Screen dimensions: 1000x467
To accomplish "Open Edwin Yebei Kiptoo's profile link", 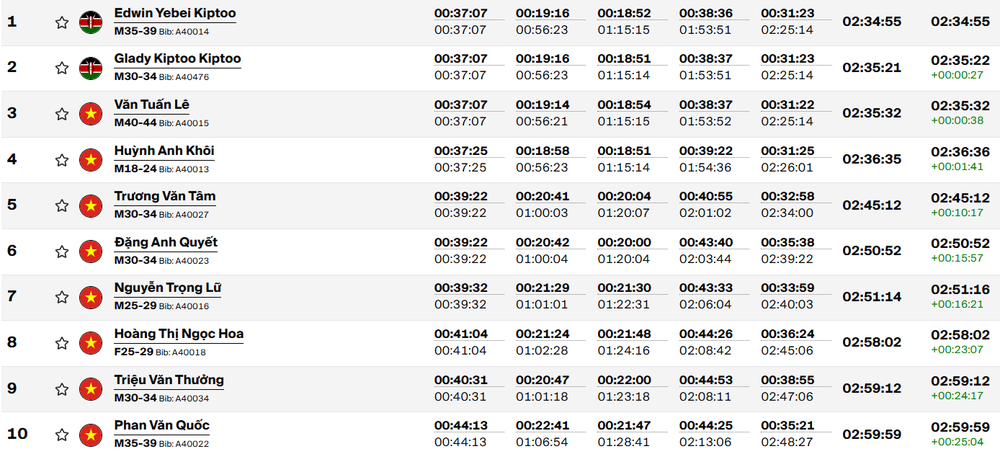I will coord(175,13).
